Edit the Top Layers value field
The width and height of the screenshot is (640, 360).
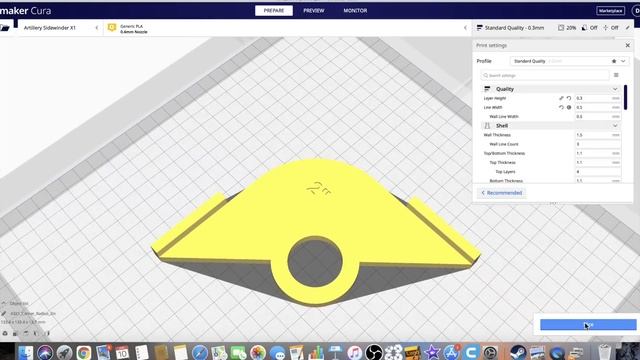(598, 171)
